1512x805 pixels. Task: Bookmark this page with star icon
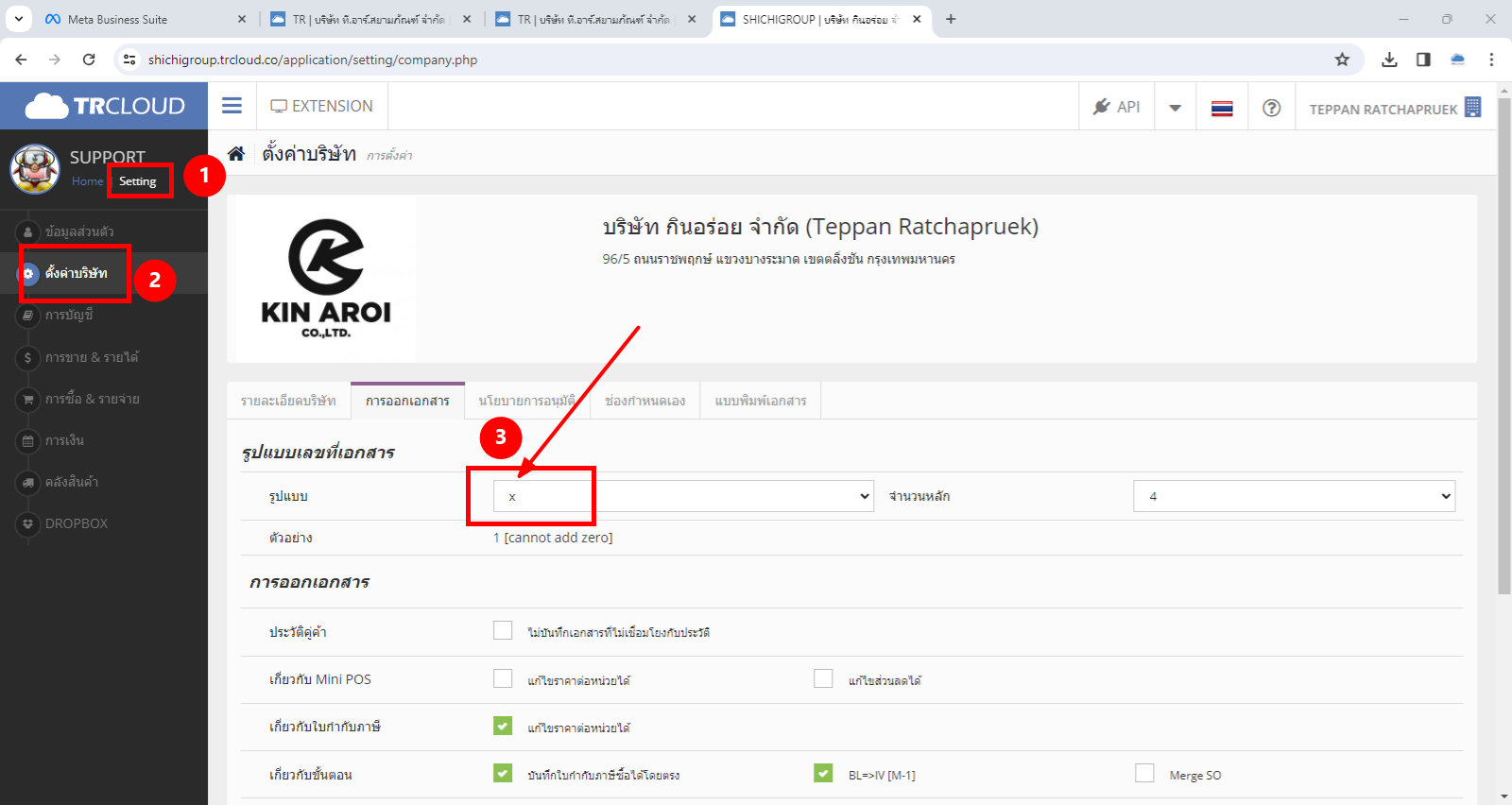point(1342,60)
